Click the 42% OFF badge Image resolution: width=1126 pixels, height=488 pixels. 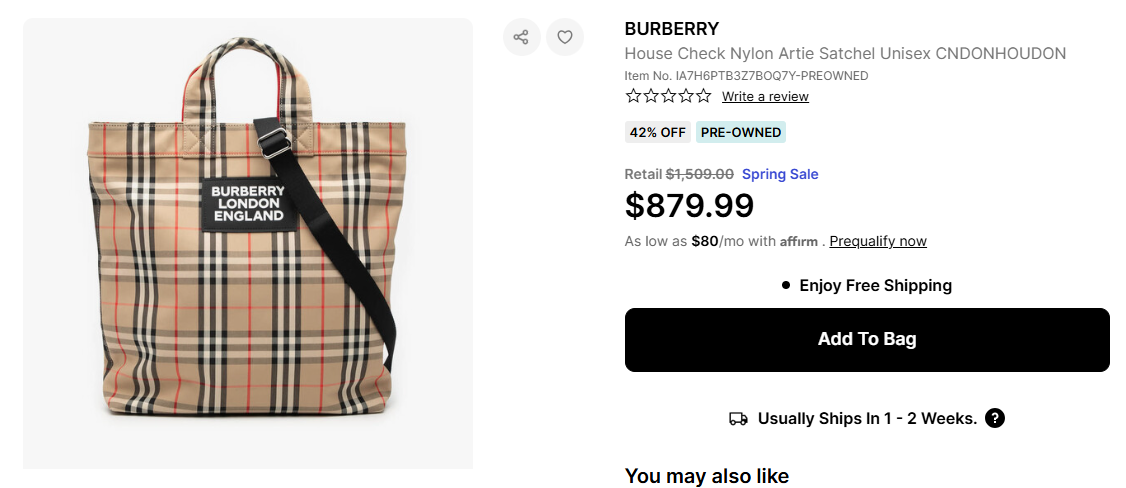tap(657, 132)
